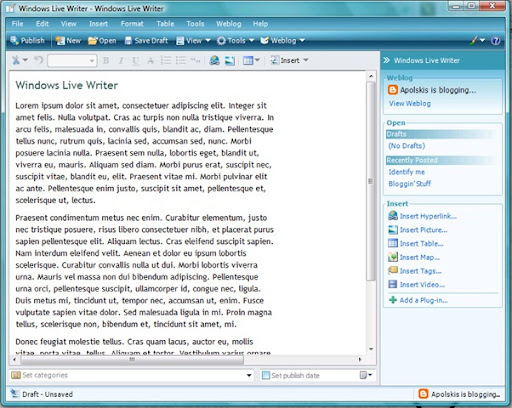
Task: Click the Publish toolbar button
Action: click(x=27, y=41)
